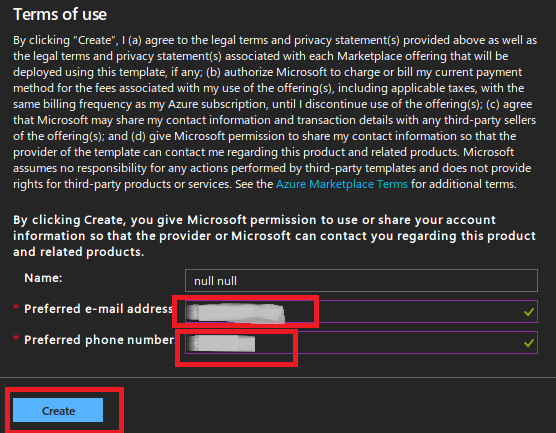
Task: Click the Preferred phone number label
Action: point(99,340)
